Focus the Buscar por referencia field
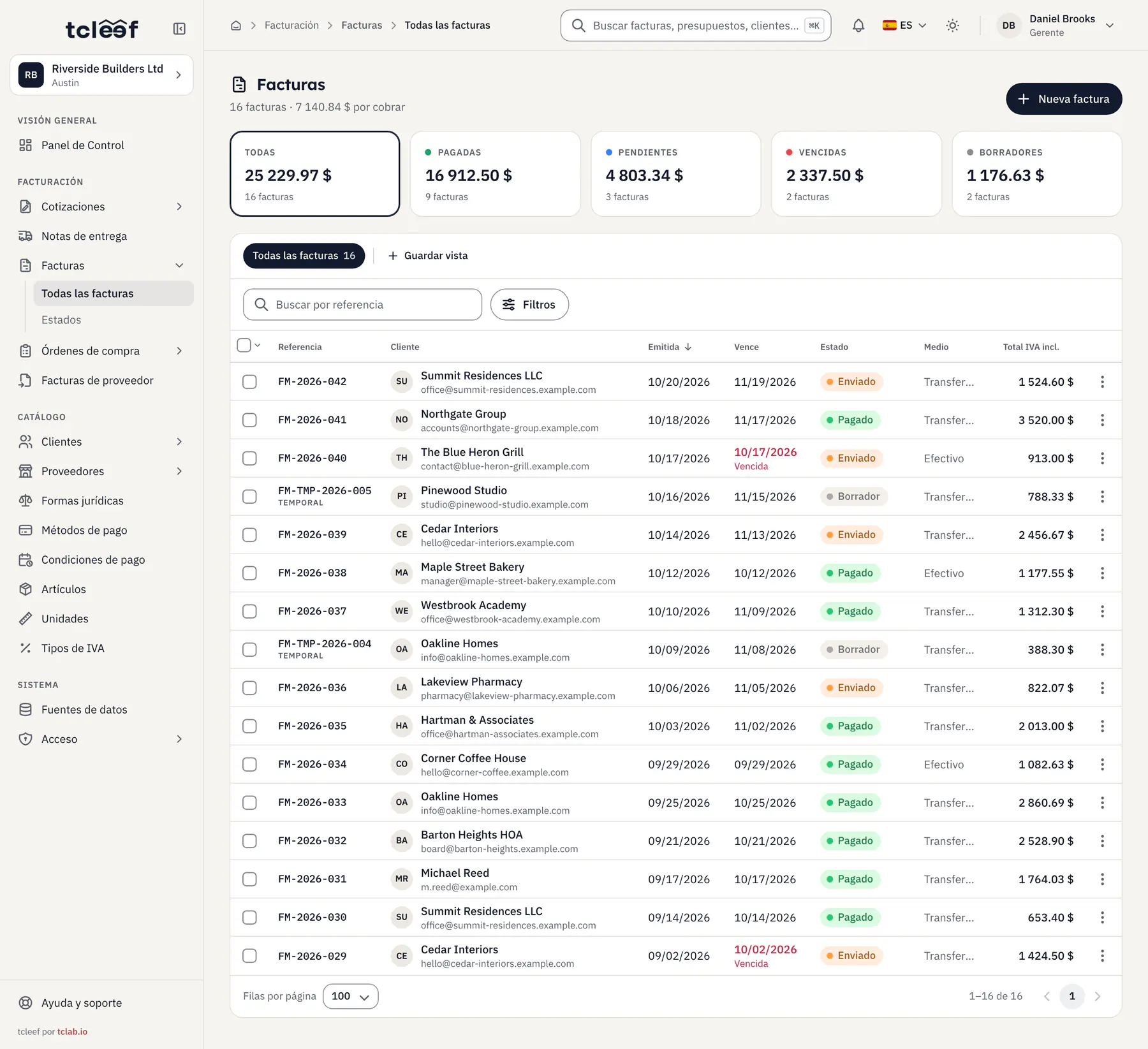The image size is (1148, 1049). click(x=362, y=305)
